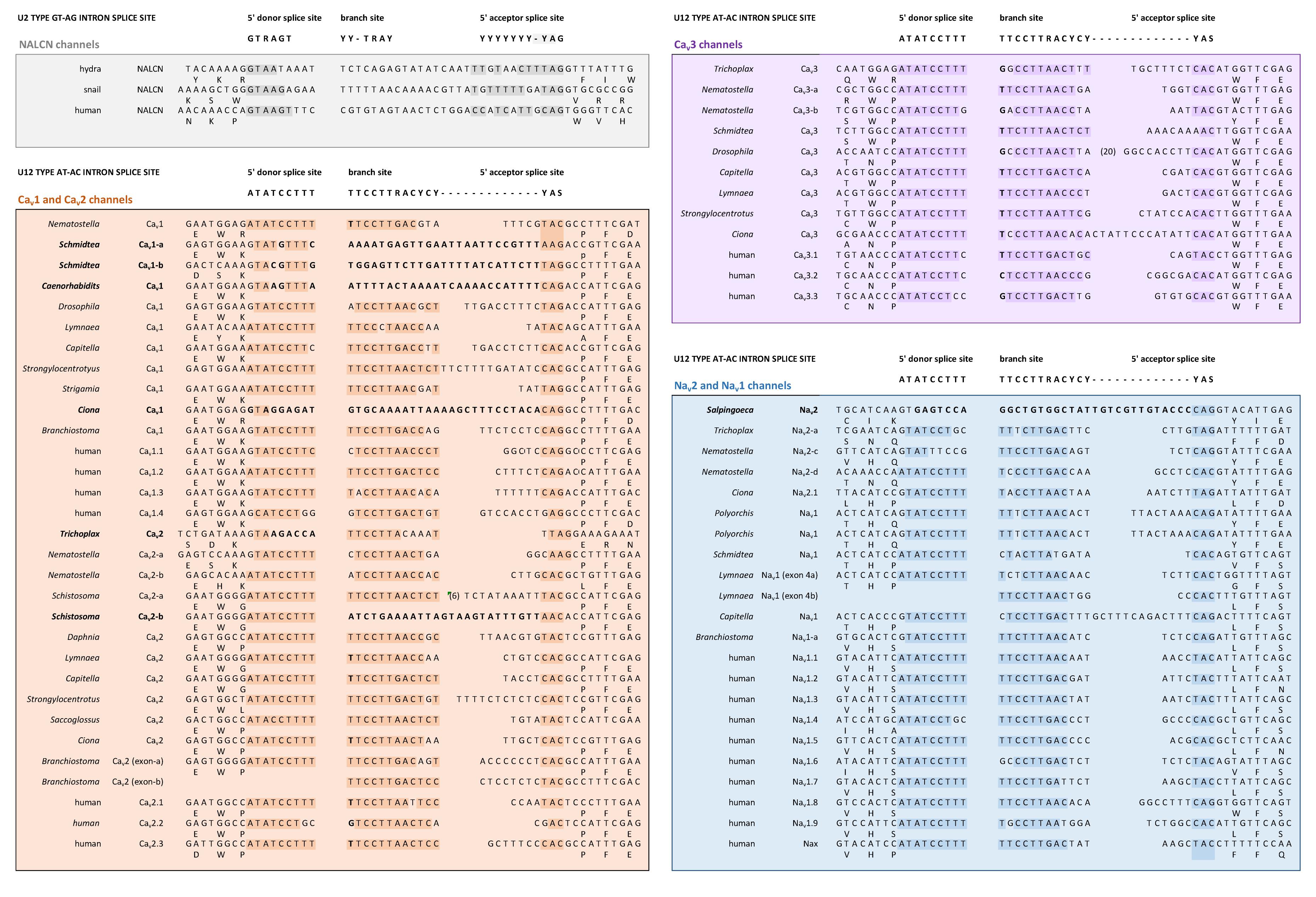Select the blue 'Nav2 and Nav1 channels' heading

(x=732, y=386)
